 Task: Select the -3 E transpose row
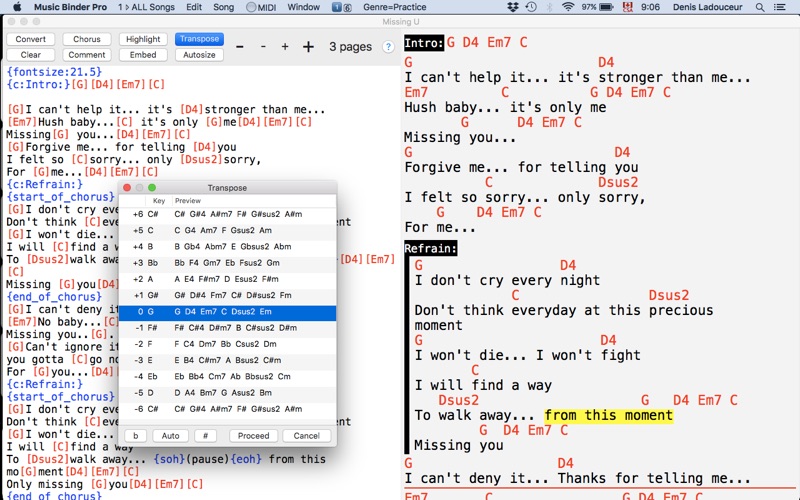click(228, 361)
